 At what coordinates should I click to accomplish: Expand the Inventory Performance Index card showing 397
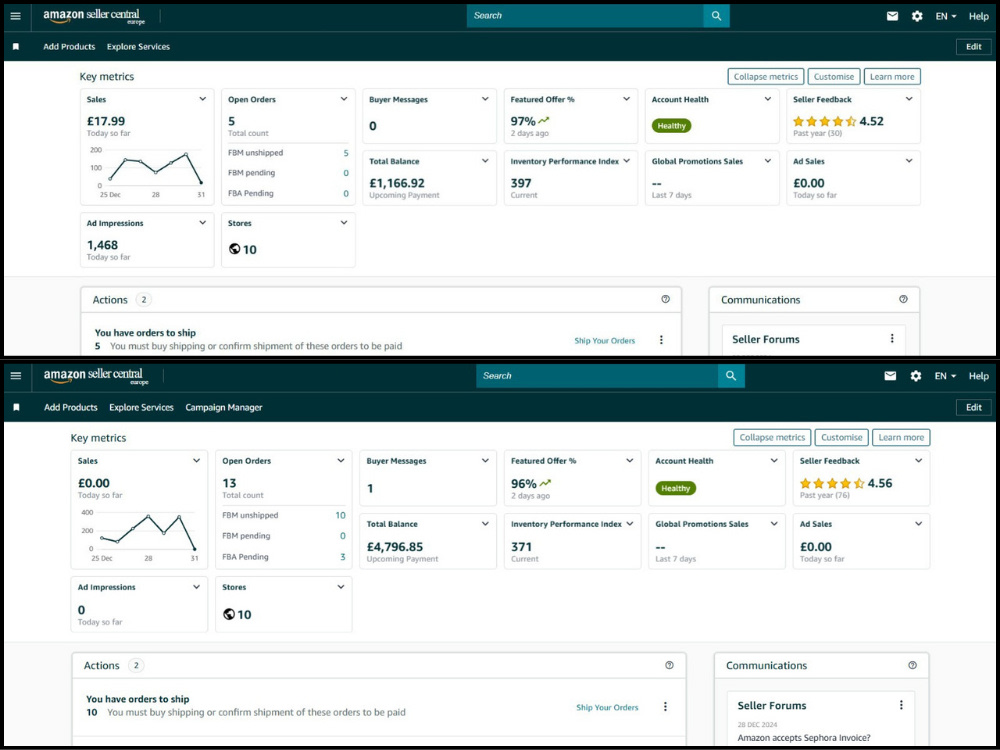coord(626,161)
